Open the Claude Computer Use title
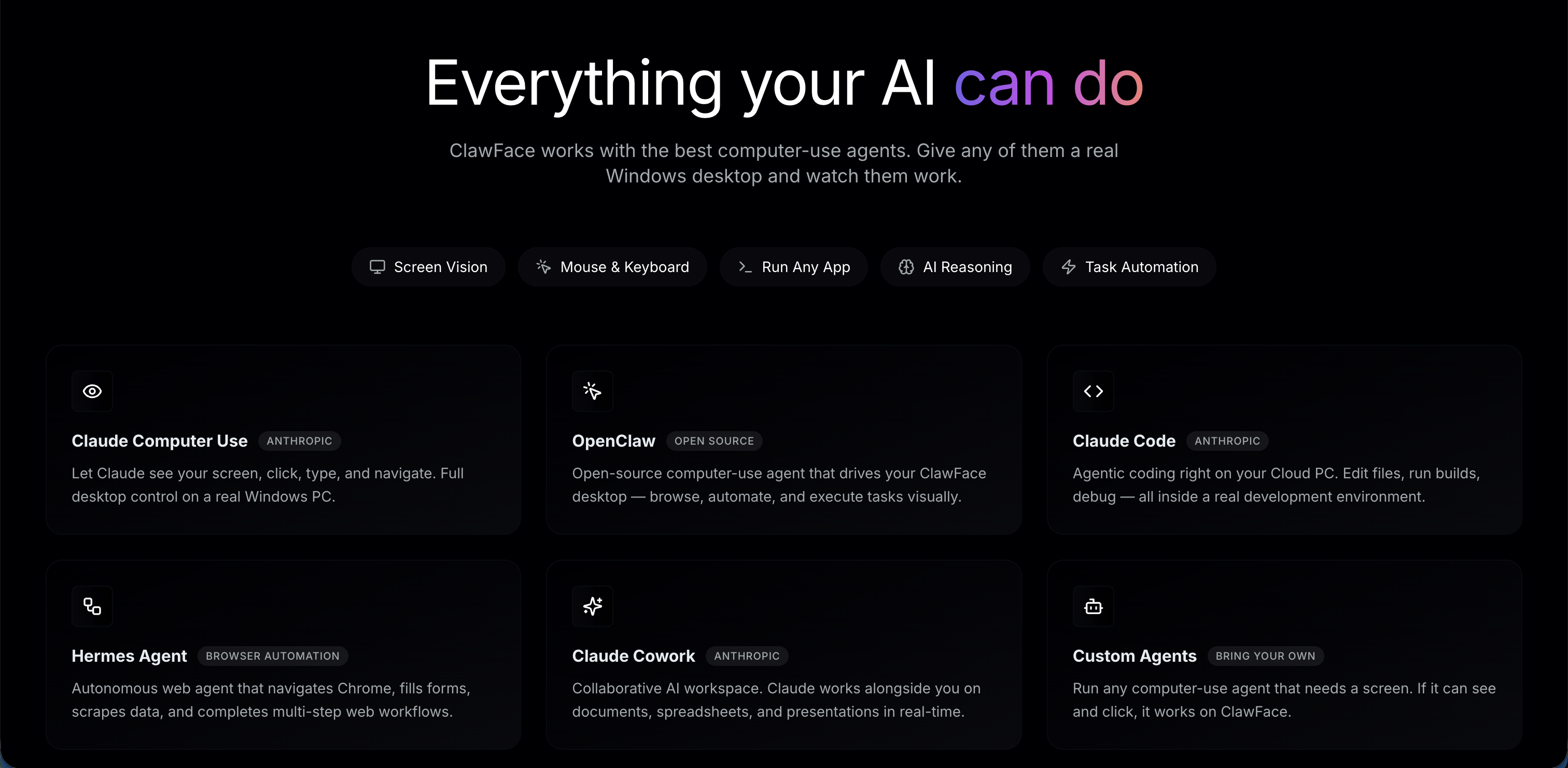The width and height of the screenshot is (1568, 768). 160,440
